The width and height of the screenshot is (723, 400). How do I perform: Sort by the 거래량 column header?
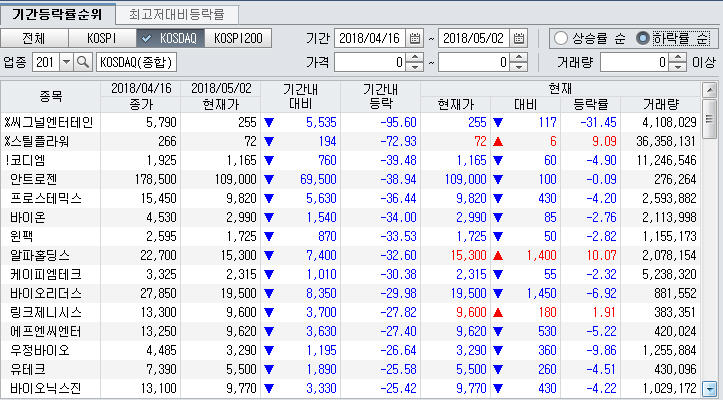(660, 105)
